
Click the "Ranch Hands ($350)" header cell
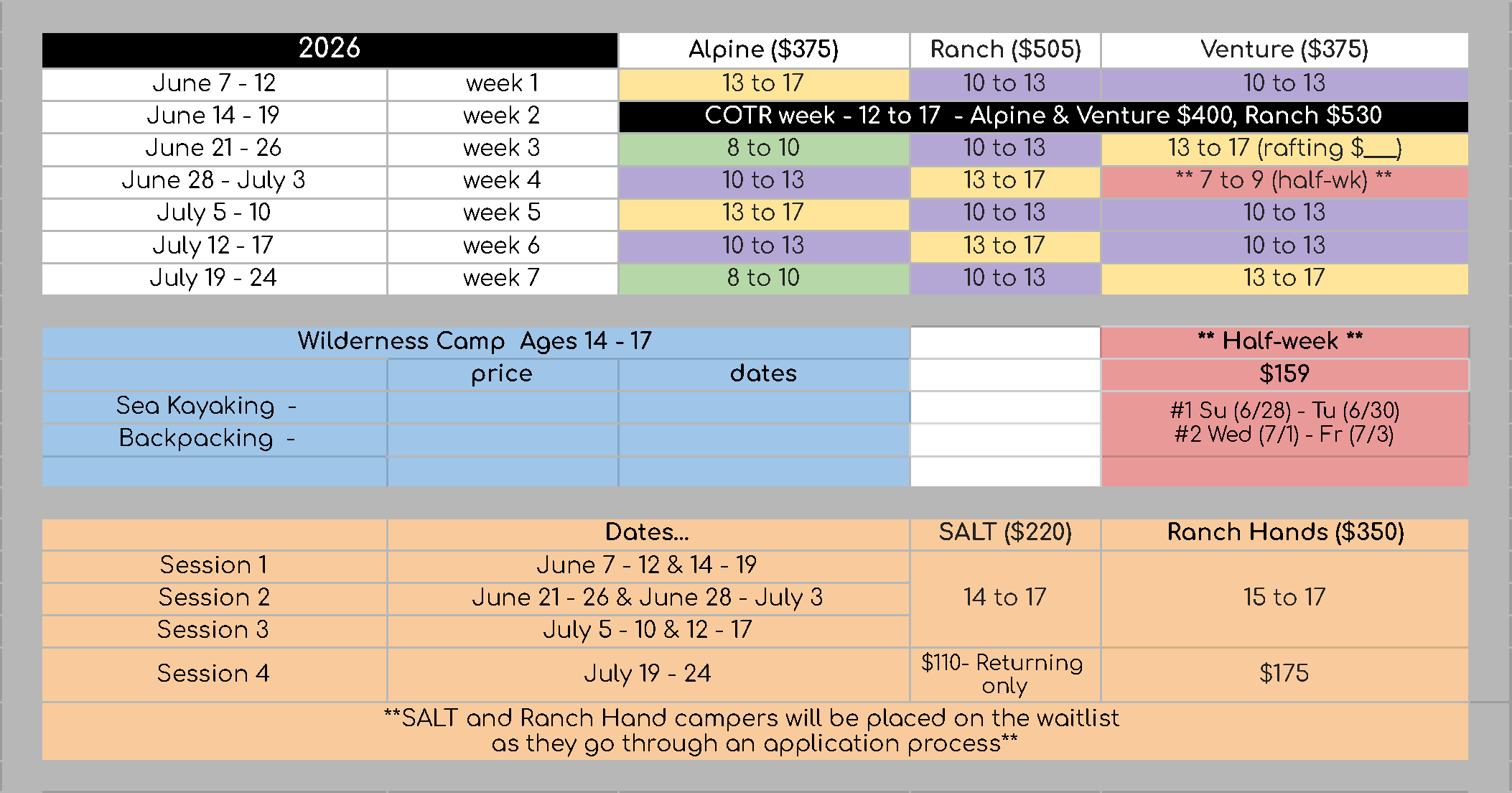[x=1284, y=532]
